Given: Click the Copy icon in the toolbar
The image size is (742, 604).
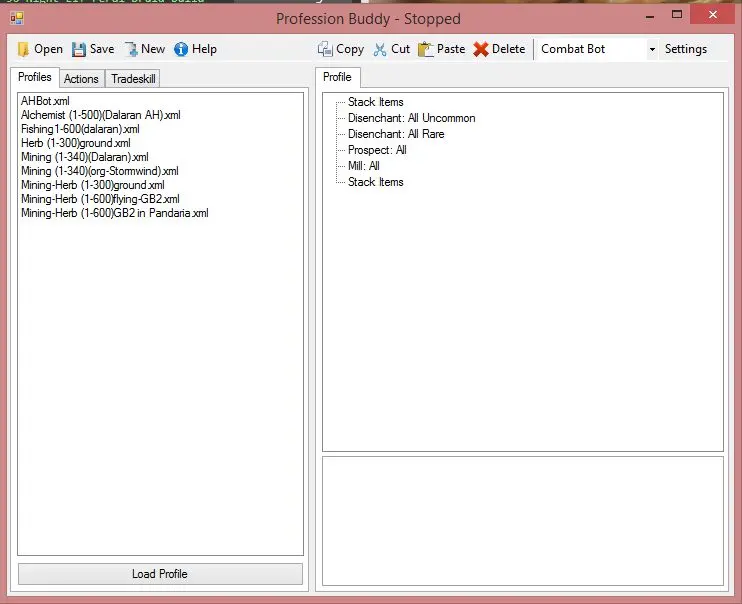Looking at the screenshot, I should tap(325, 49).
